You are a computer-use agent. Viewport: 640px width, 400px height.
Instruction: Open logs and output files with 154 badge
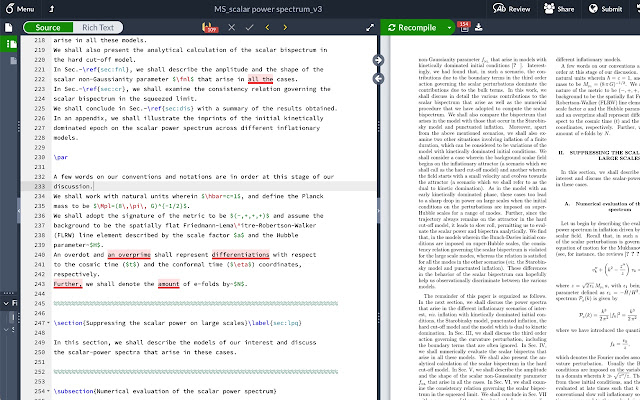point(464,27)
